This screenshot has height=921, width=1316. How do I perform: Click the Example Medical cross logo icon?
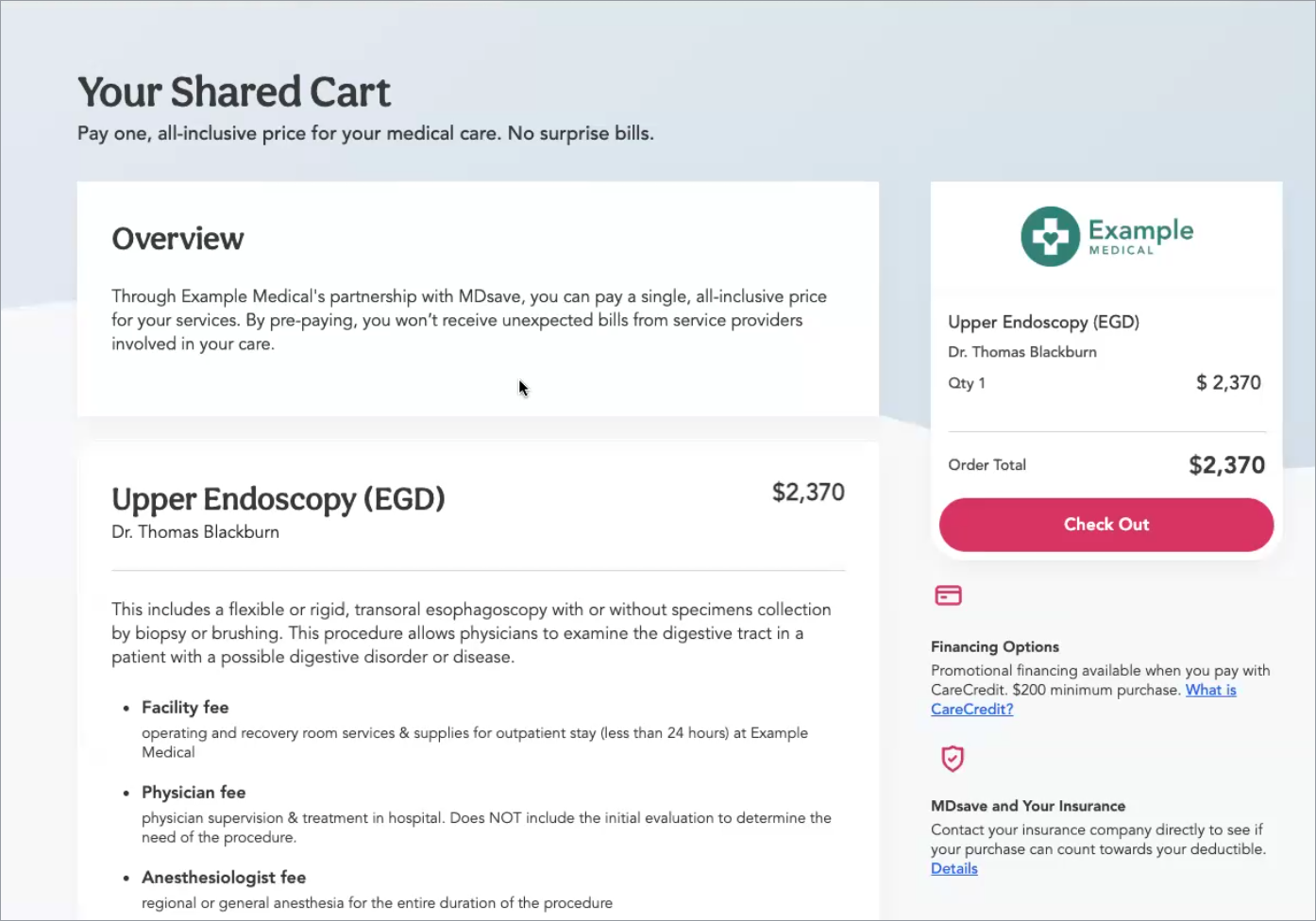1050,236
